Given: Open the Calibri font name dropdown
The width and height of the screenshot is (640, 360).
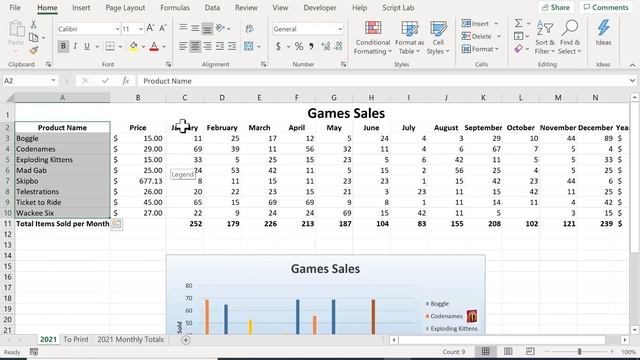Looking at the screenshot, I should click(117, 29).
